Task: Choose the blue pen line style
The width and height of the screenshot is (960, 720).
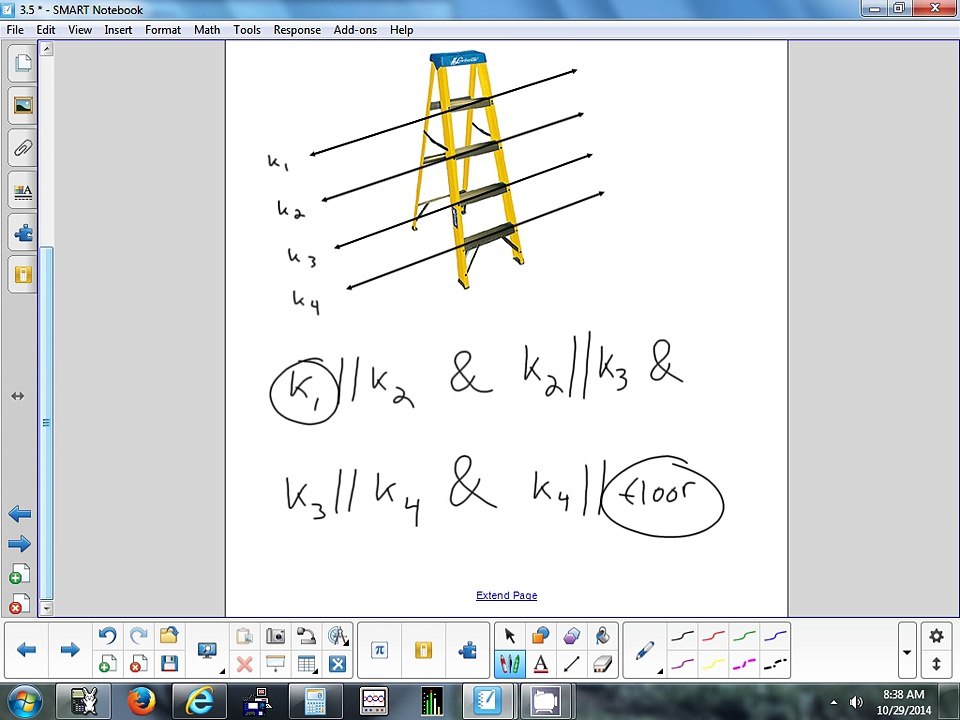Action: tap(775, 637)
